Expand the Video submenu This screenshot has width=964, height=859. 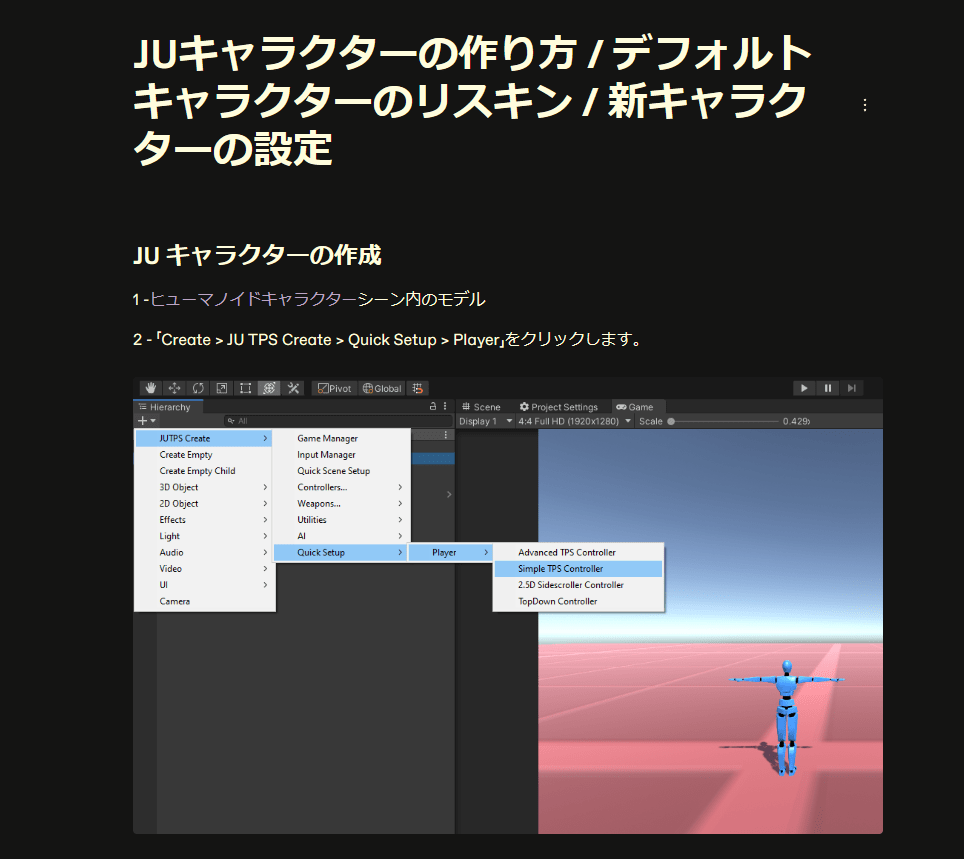click(205, 569)
